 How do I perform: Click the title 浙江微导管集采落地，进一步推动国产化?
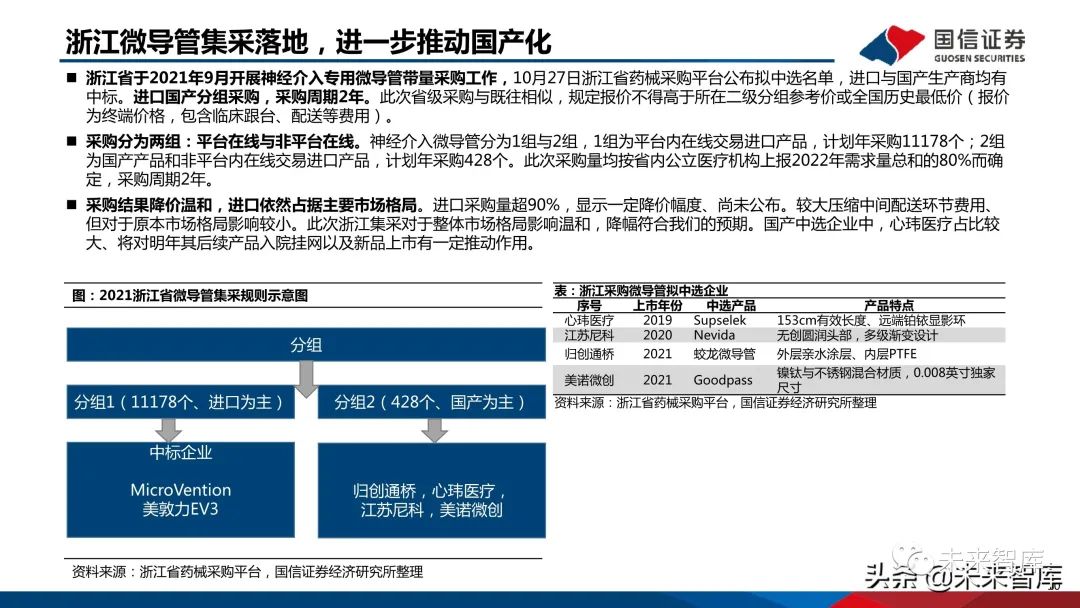point(308,42)
